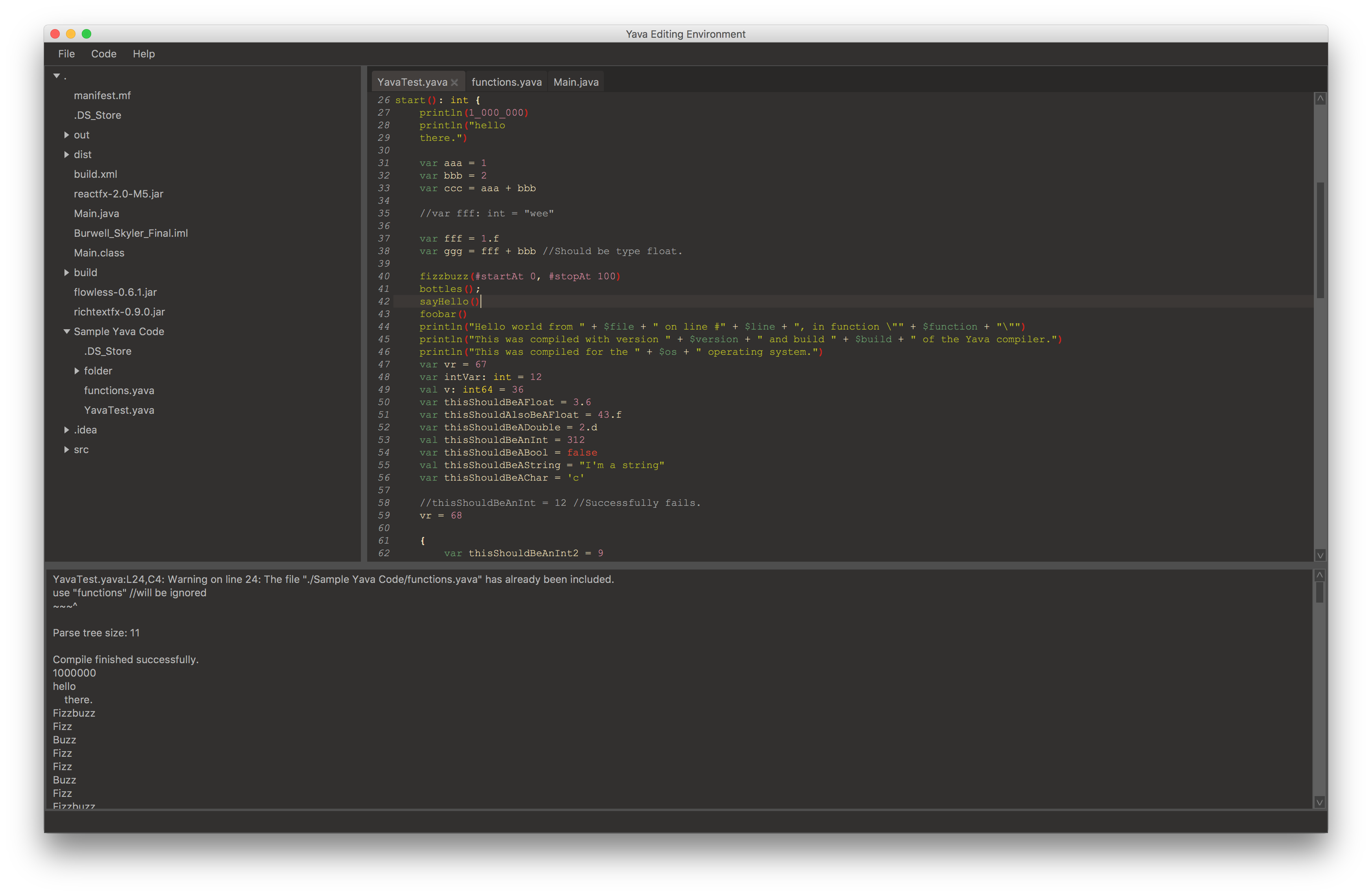Place cursor on line 42 sayHello()
This screenshot has height=896, width=1372.
(x=449, y=301)
